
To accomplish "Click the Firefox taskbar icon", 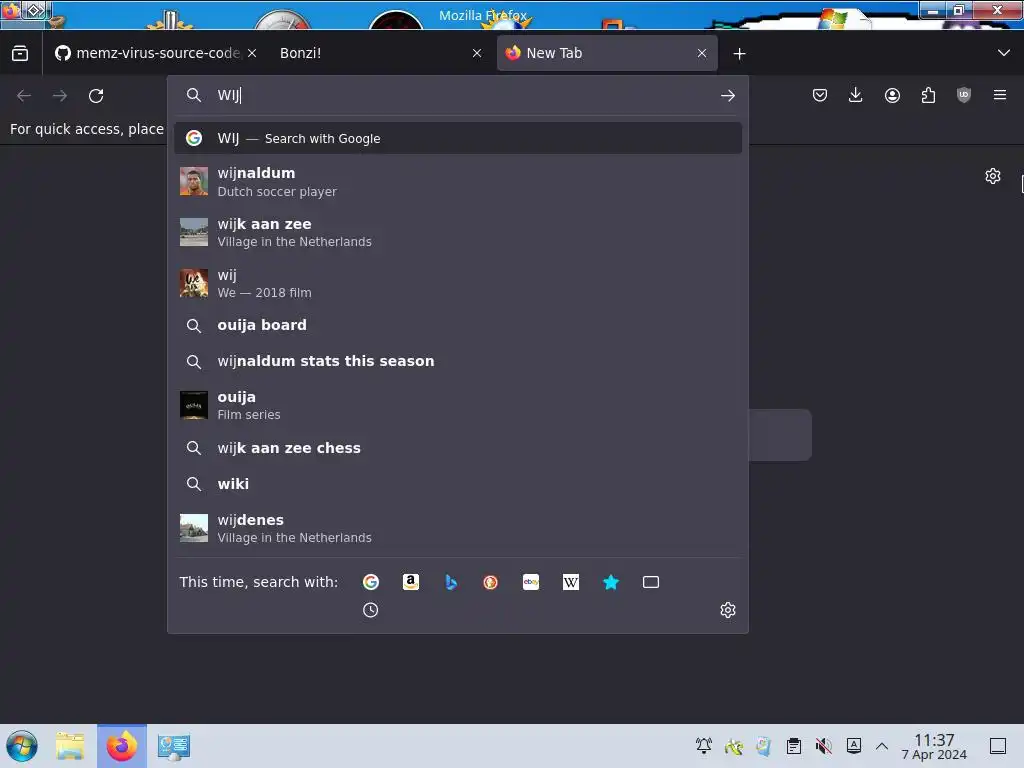I will (122, 746).
